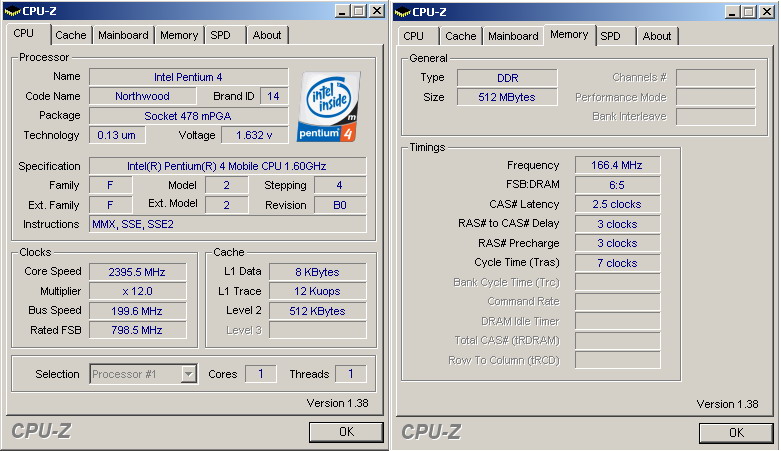Click Core Speed value '2395.5 MHz'
The height and width of the screenshot is (451, 781).
point(137,272)
